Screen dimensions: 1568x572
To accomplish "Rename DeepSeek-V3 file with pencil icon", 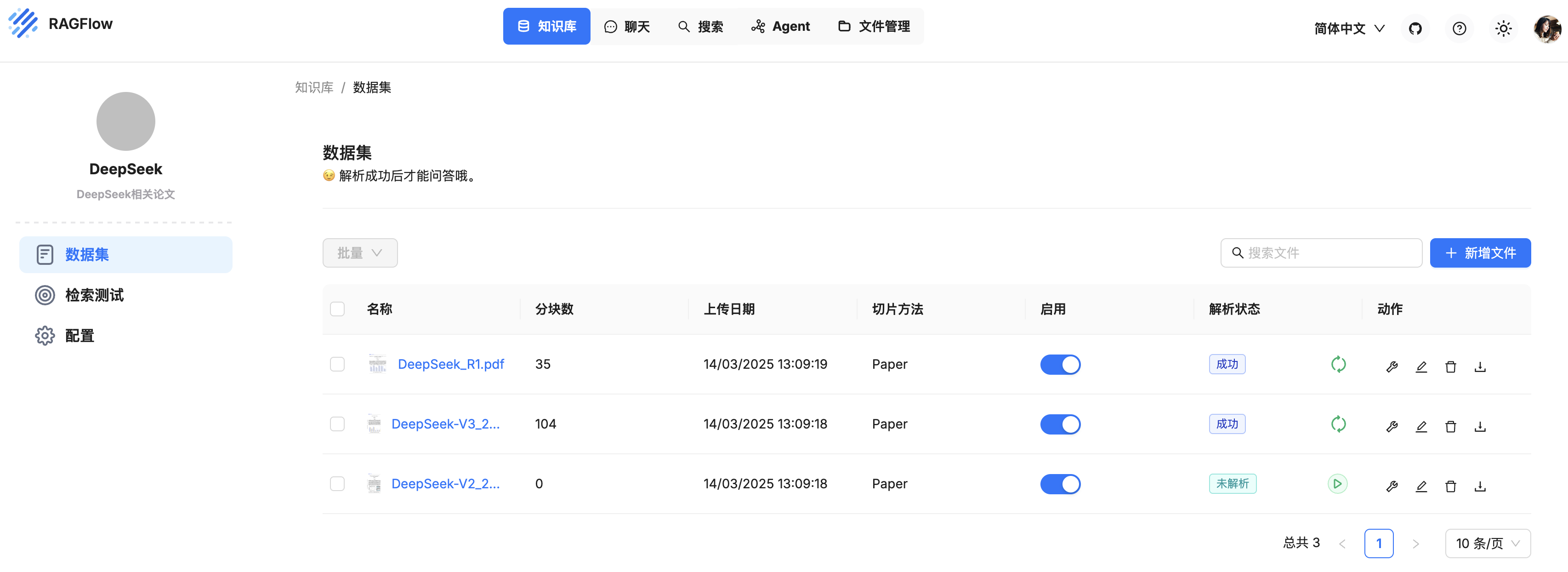I will pyautogui.click(x=1420, y=426).
